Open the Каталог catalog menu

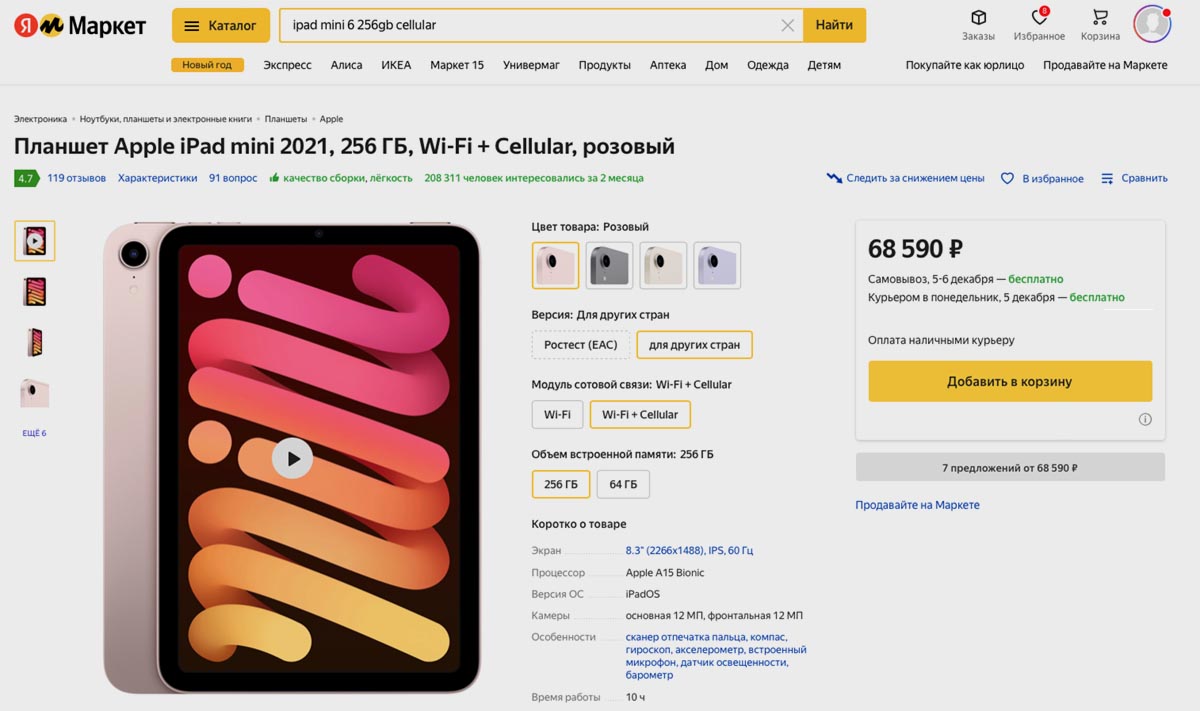tap(221, 25)
